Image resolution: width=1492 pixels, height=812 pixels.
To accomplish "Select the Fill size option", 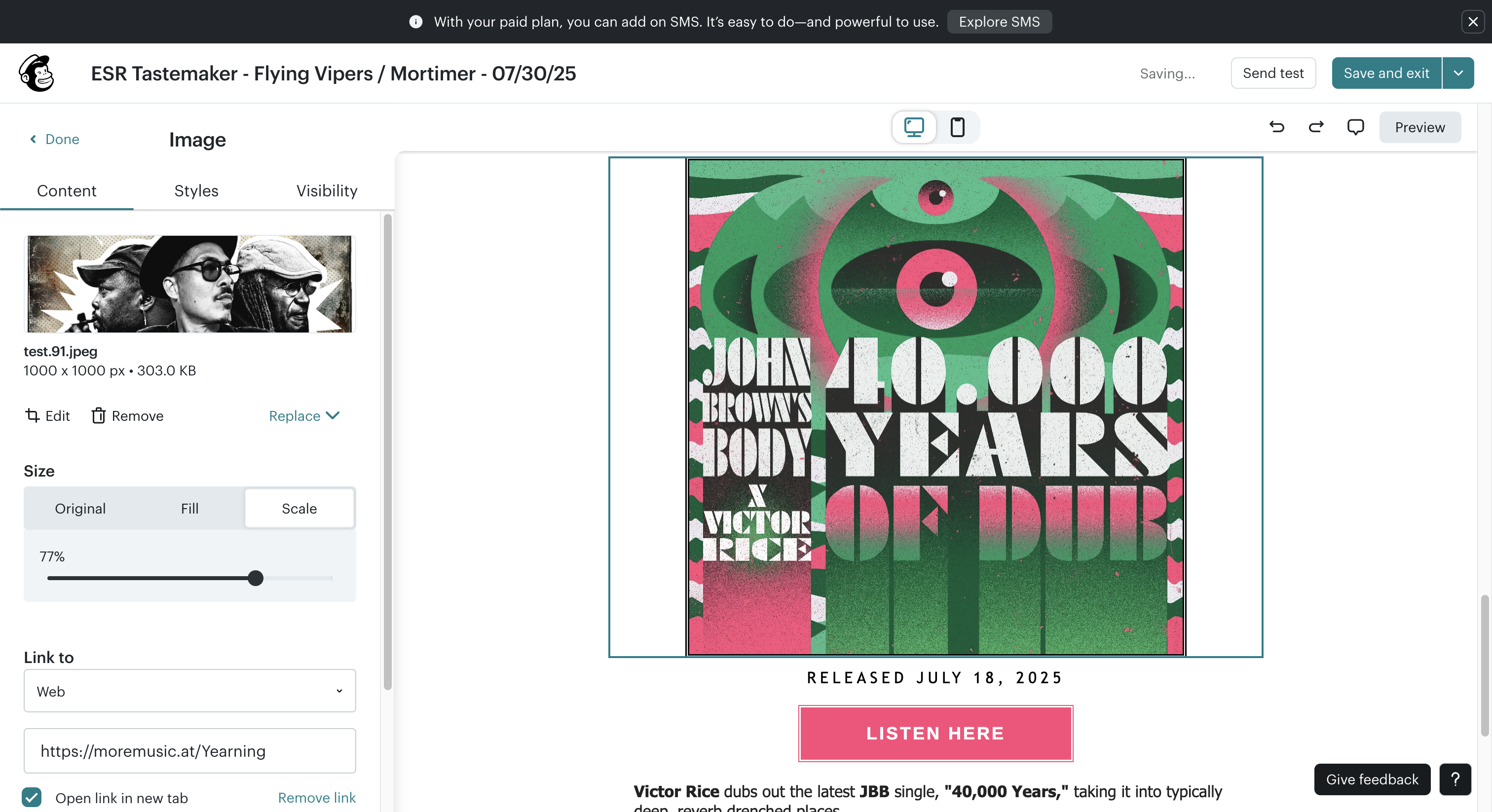I will pos(189,508).
